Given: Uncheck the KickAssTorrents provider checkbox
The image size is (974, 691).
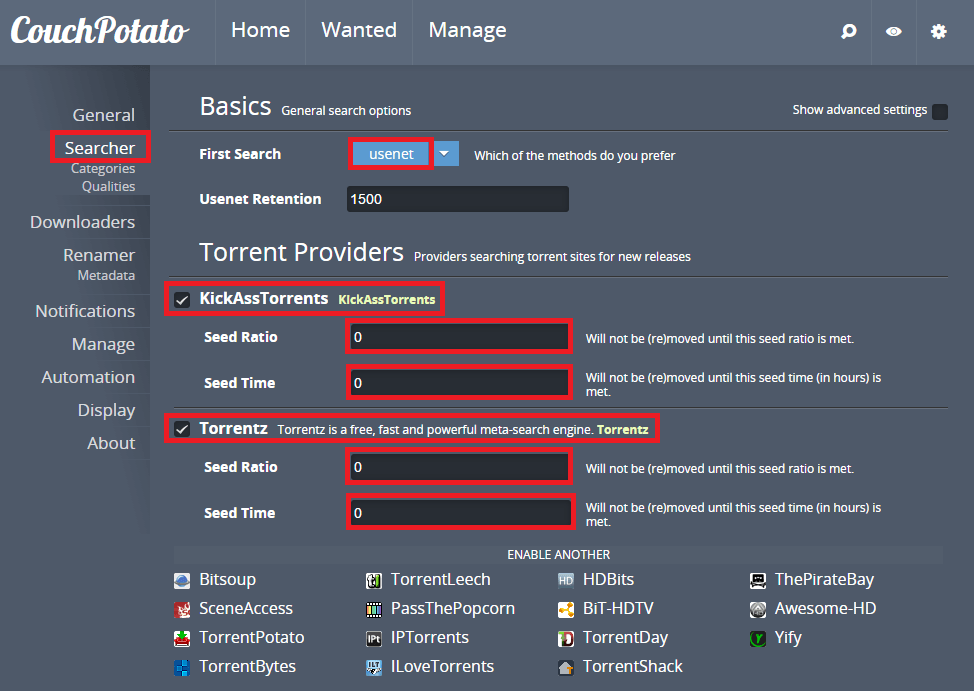Looking at the screenshot, I should pyautogui.click(x=182, y=299).
